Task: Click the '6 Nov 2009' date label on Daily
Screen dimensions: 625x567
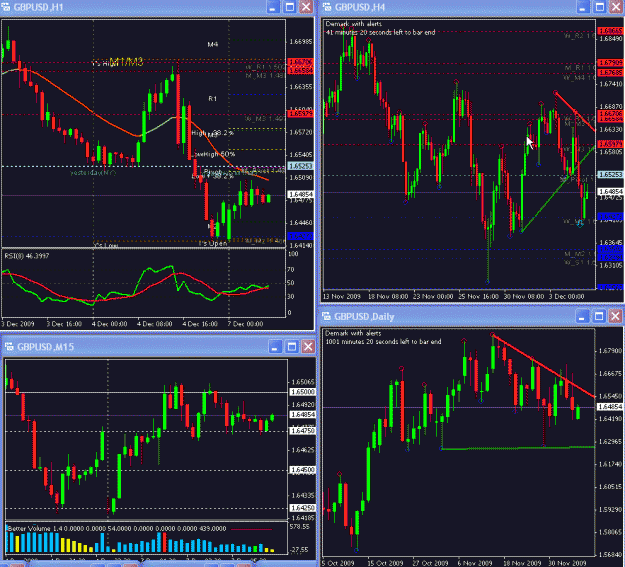Action: tap(475, 563)
